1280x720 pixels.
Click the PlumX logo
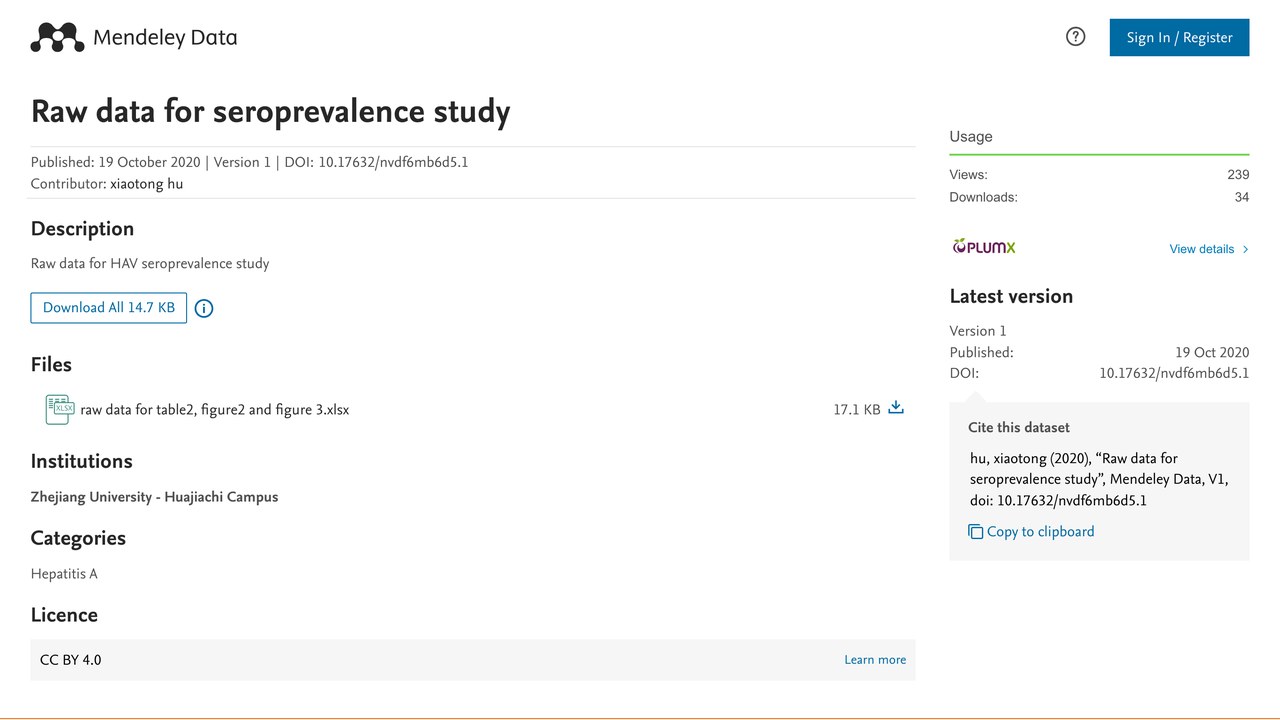pos(984,247)
